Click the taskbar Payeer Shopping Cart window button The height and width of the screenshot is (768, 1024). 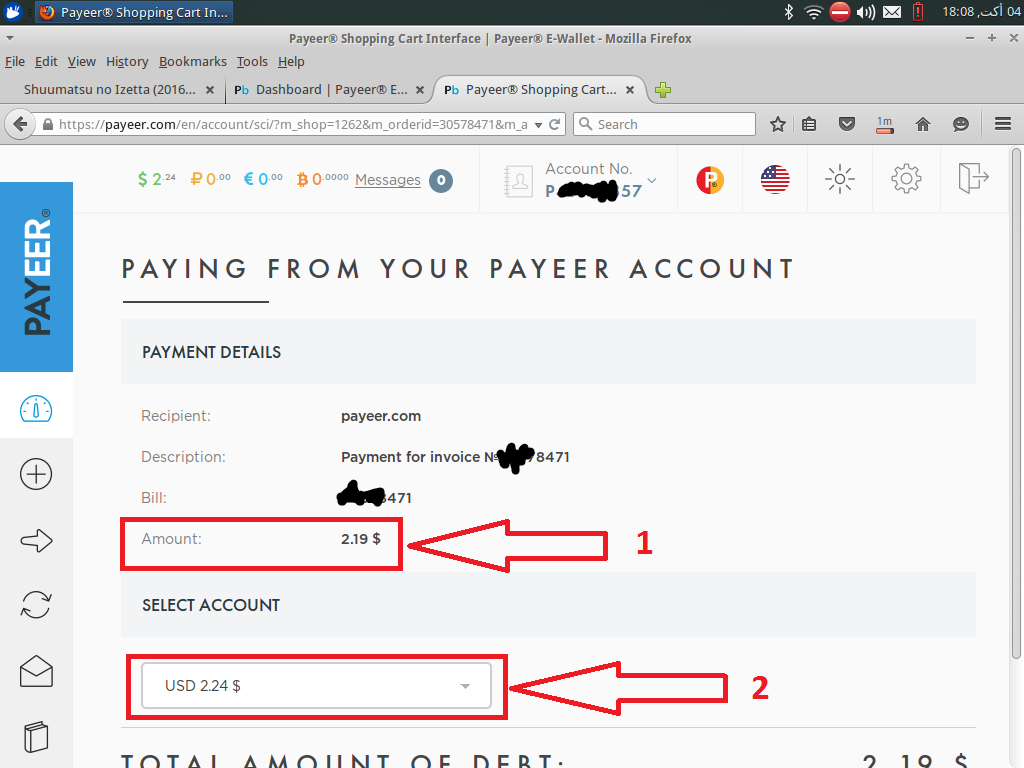(135, 12)
